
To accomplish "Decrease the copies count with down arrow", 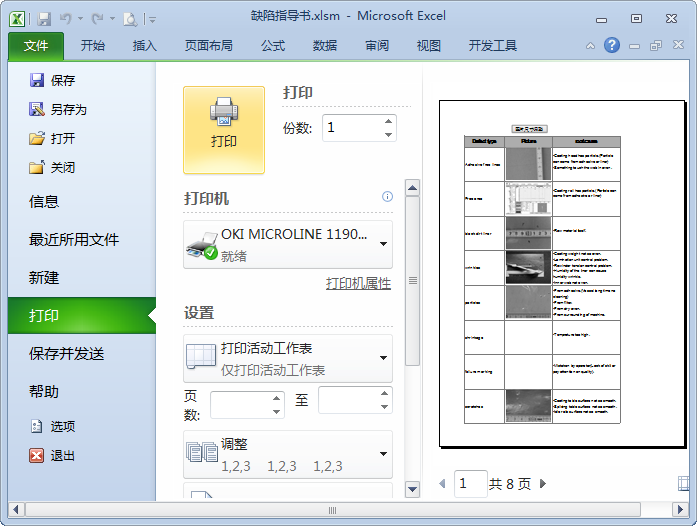I will [388, 134].
